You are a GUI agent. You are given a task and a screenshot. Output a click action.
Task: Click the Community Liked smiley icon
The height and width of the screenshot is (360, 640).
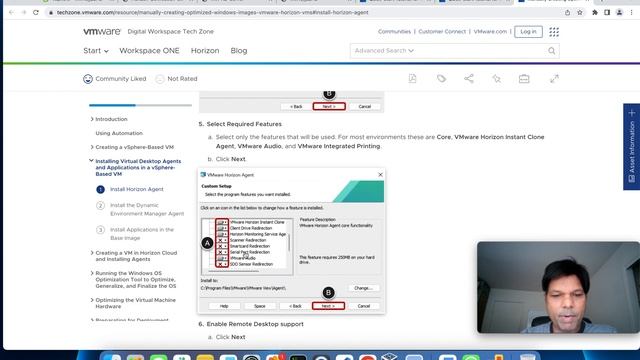(x=88, y=79)
